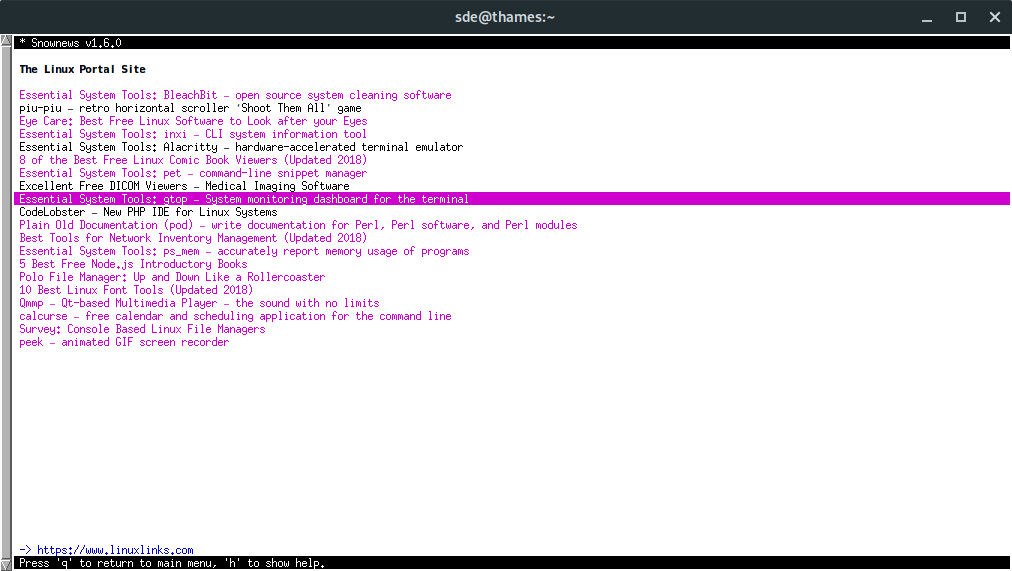This screenshot has height=571, width=1012.
Task: Select the Free DICOM Viewers entry
Action: point(184,186)
